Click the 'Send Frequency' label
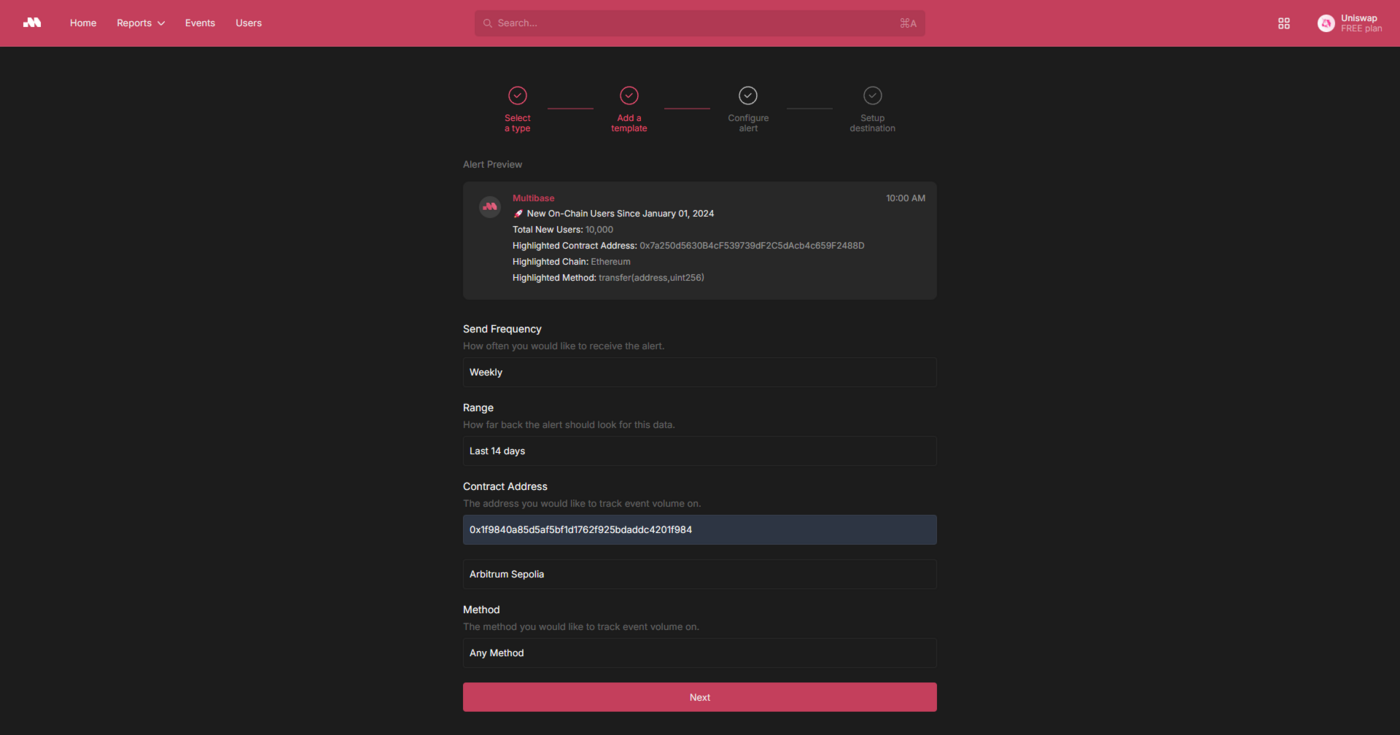 502,329
